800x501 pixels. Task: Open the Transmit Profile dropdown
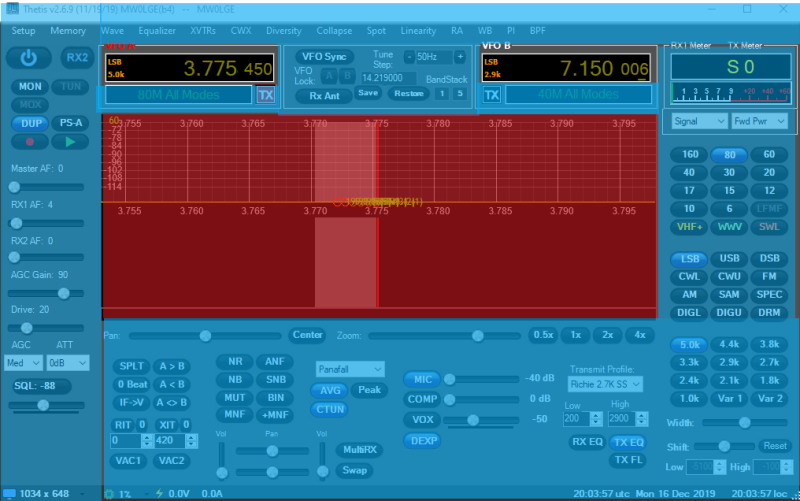605,384
